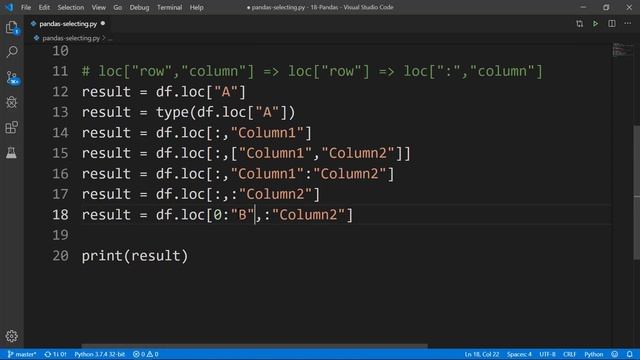Open the feedback smiley icon
Image resolution: width=640 pixels, height=360 pixels.
click(615, 354)
